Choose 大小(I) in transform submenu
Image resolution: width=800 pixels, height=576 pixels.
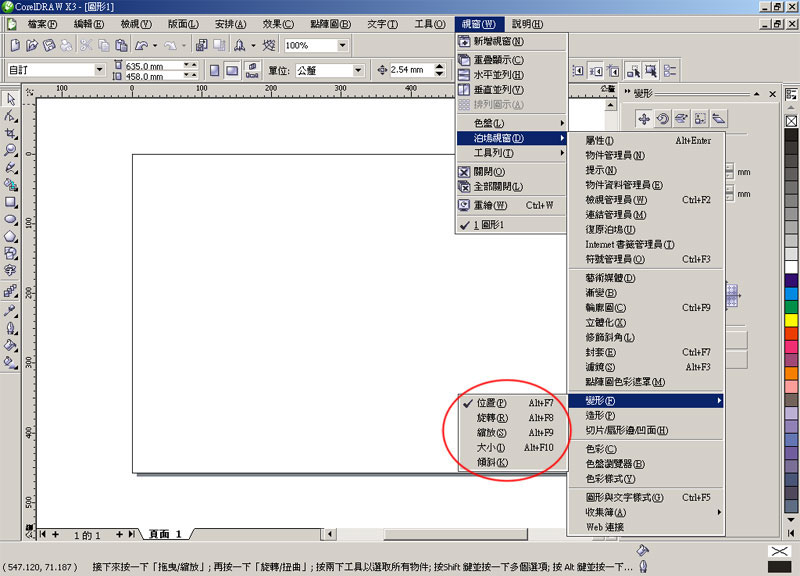[512, 447]
